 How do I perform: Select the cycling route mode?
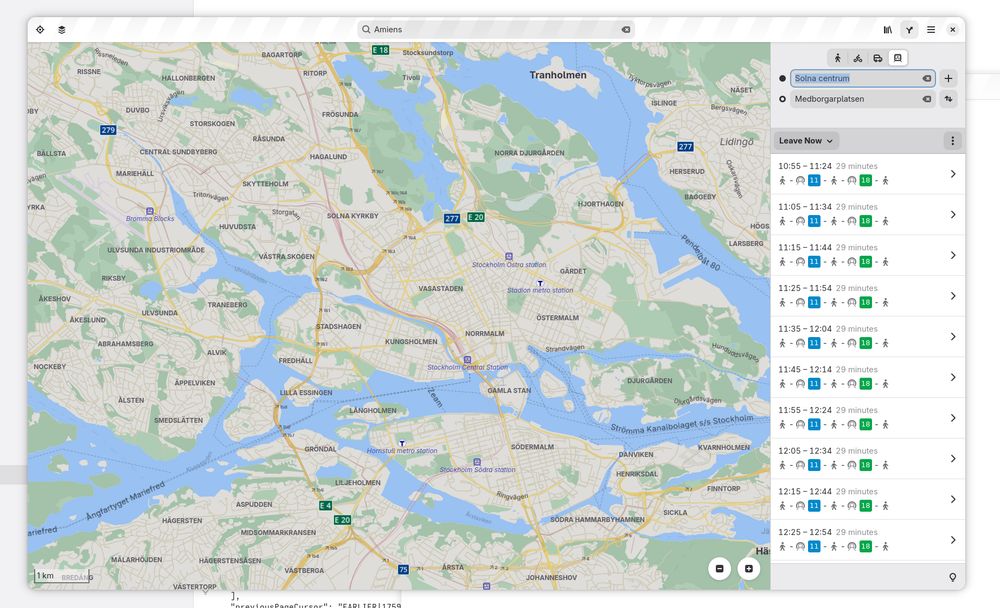tap(857, 57)
